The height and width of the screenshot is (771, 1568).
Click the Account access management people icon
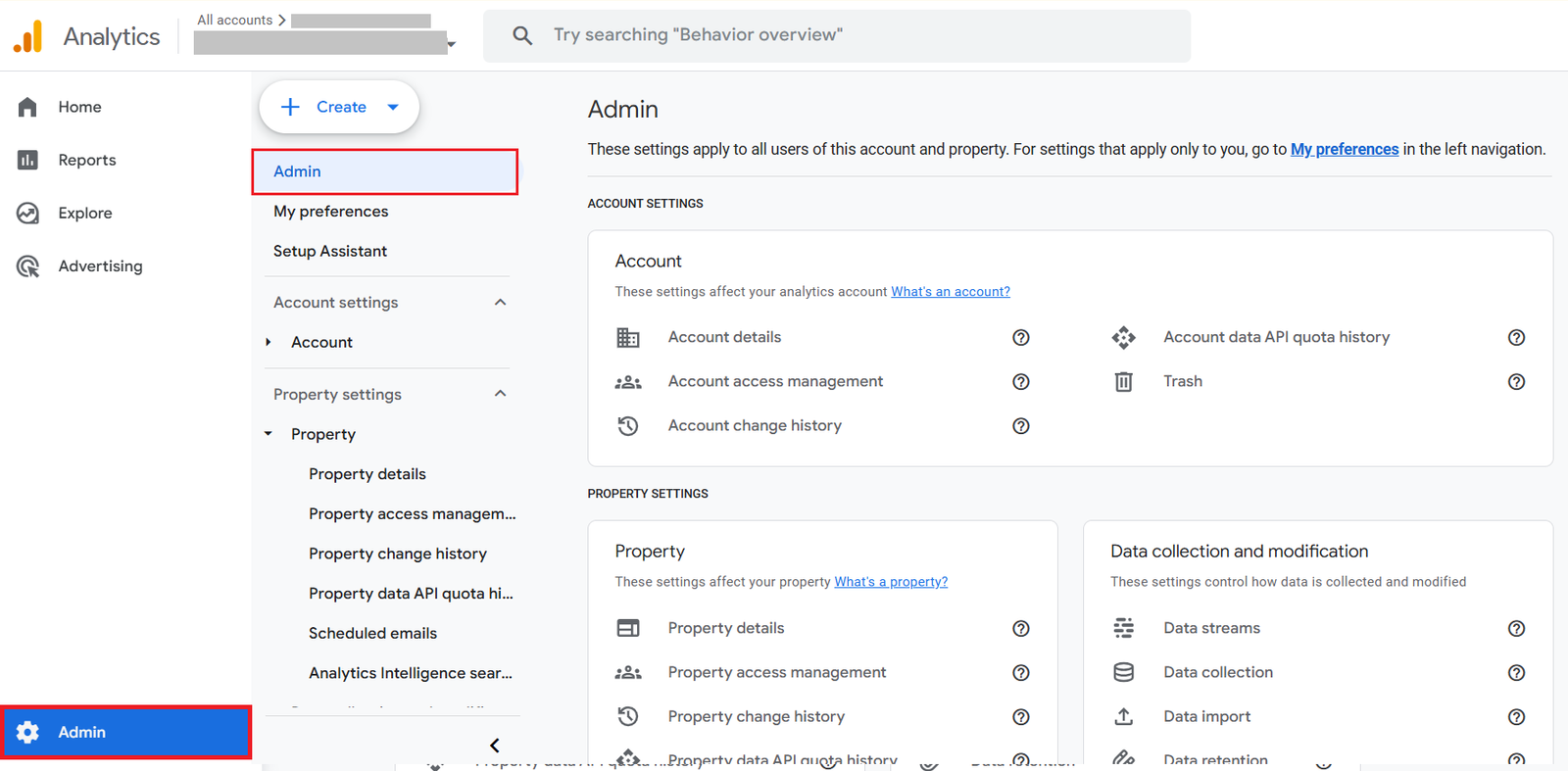tap(628, 382)
